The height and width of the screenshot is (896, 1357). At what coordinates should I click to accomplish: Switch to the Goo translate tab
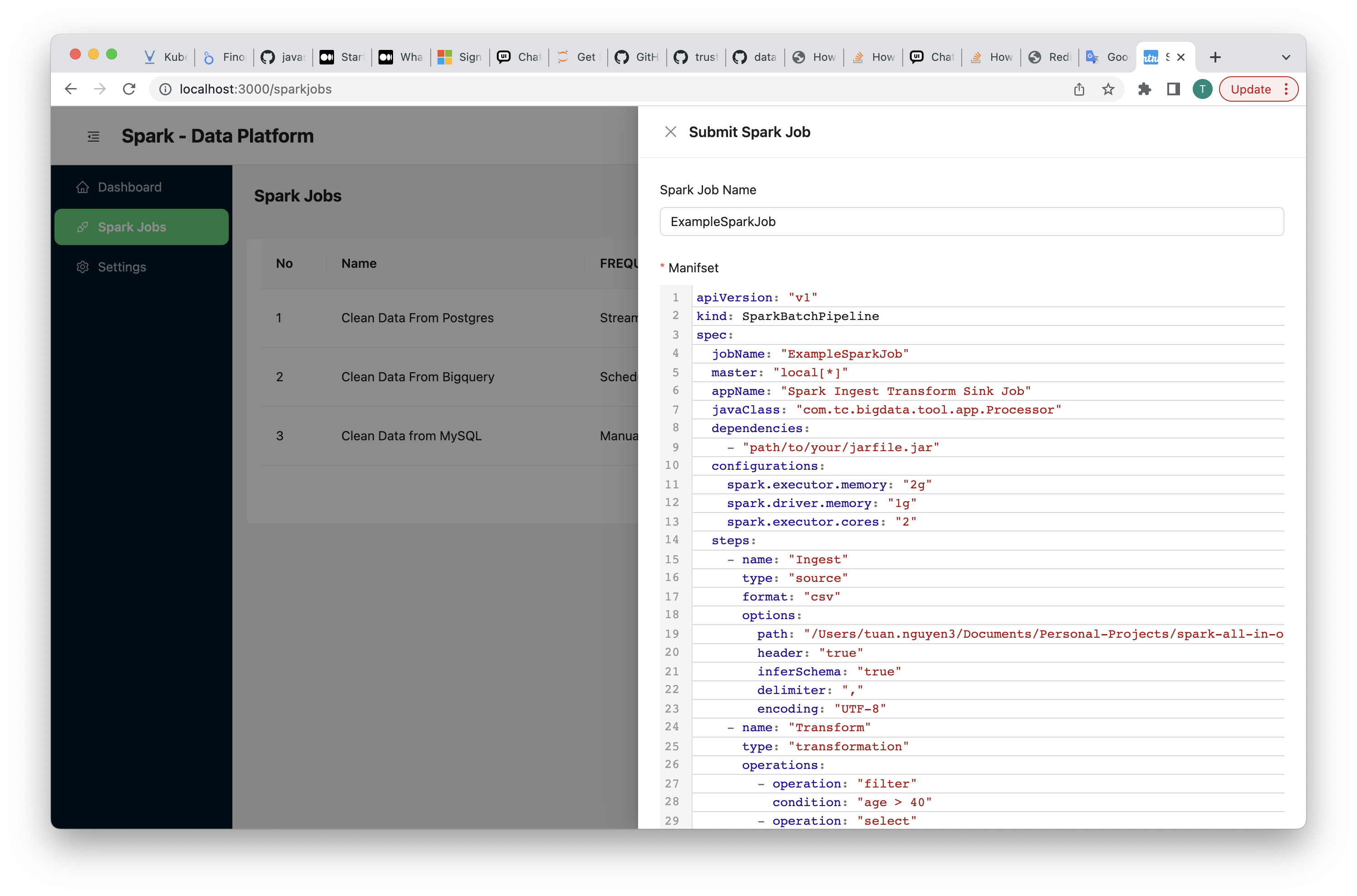coord(1107,57)
